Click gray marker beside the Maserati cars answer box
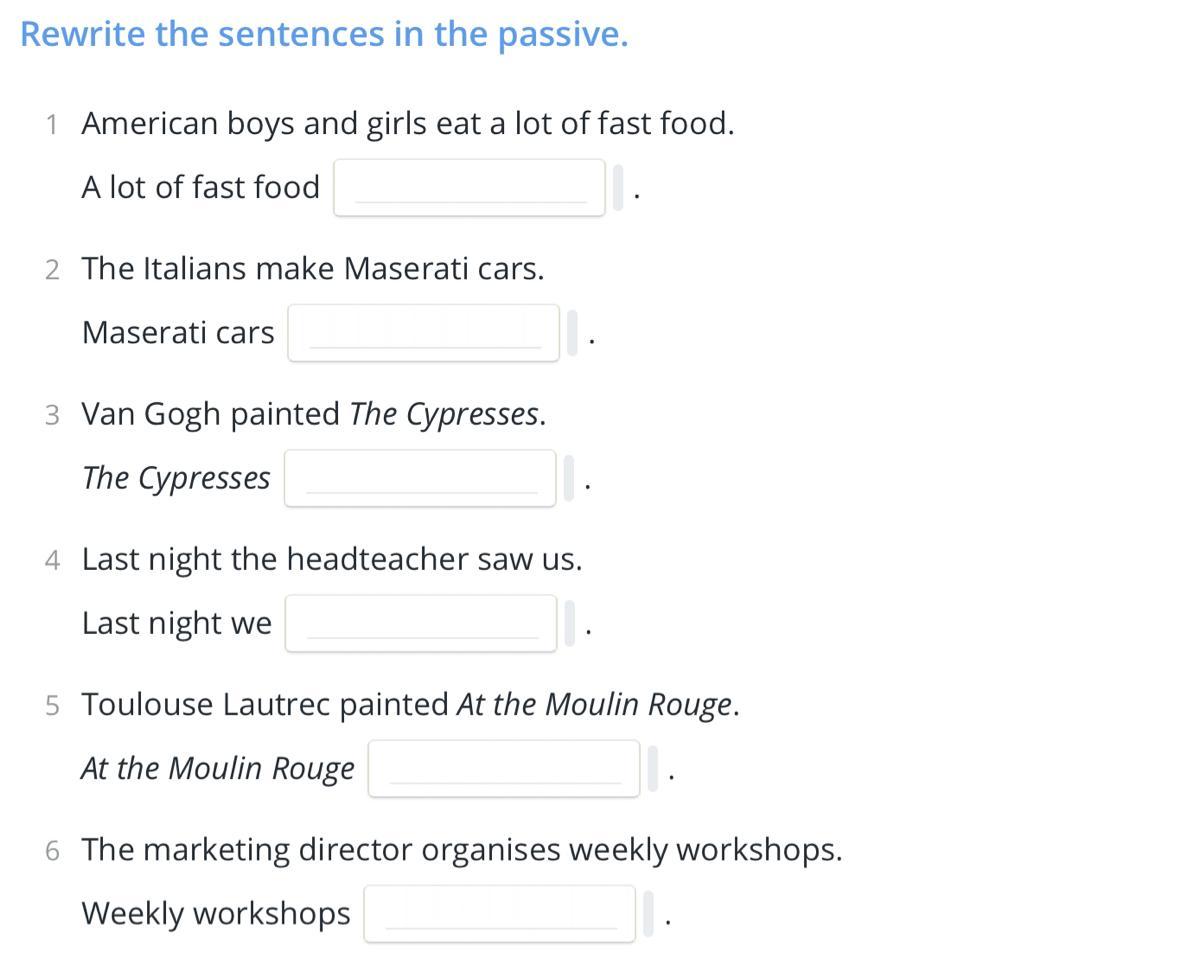The image size is (1200, 960). pyautogui.click(x=573, y=332)
